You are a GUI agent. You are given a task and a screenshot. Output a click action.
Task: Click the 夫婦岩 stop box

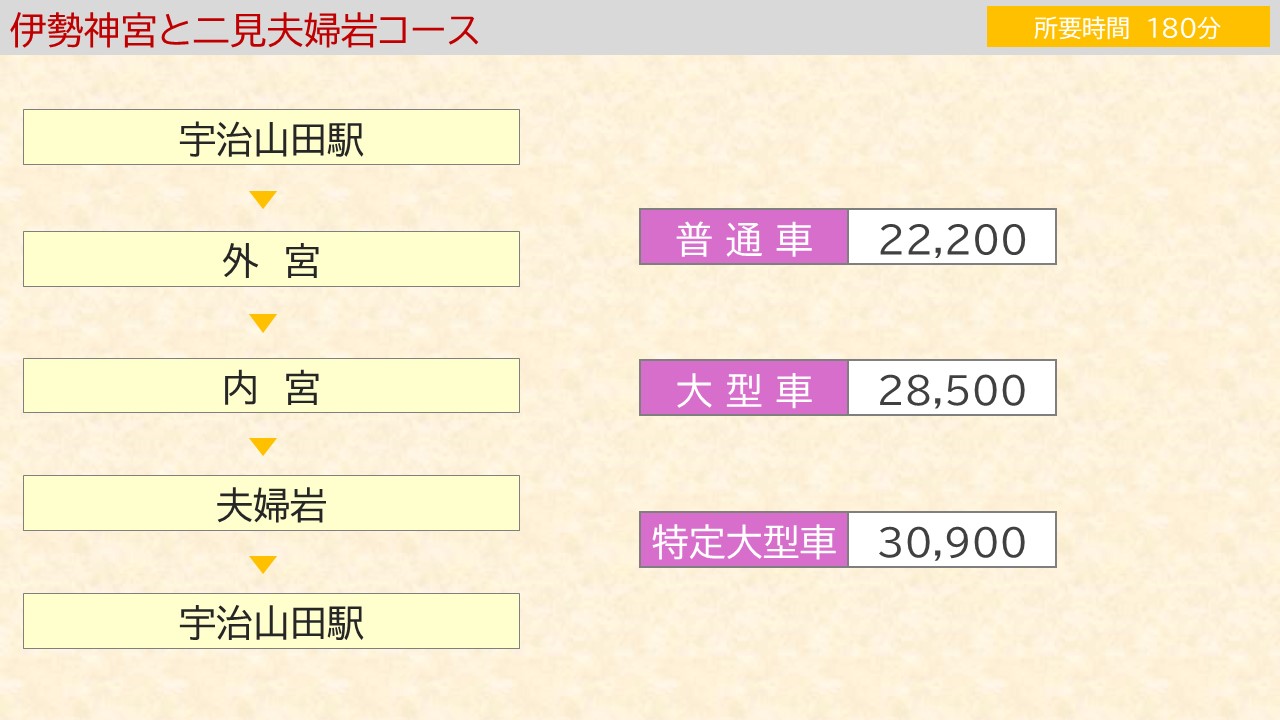coord(271,503)
